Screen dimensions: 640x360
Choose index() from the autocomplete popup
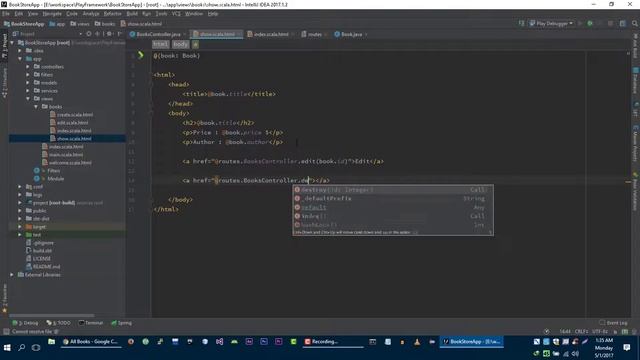click(393, 216)
